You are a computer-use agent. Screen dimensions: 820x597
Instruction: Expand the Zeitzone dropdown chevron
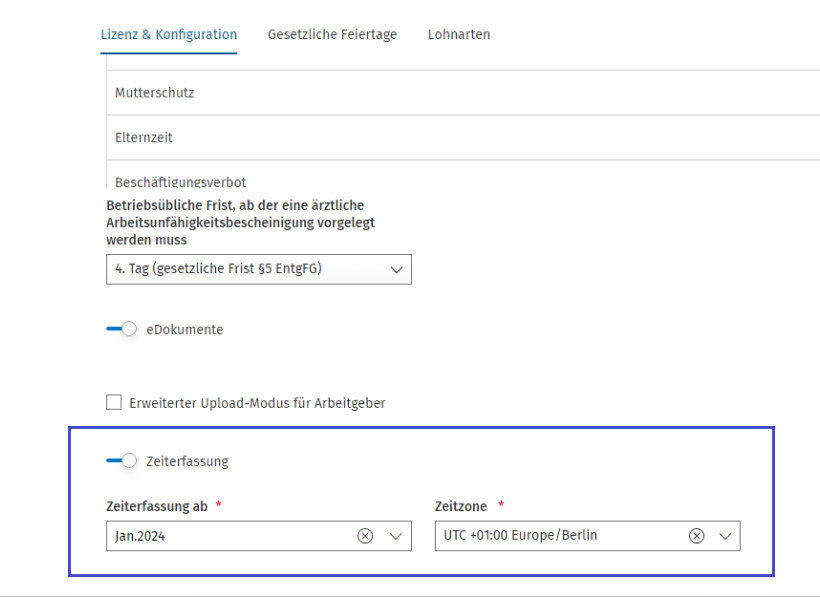click(x=725, y=536)
